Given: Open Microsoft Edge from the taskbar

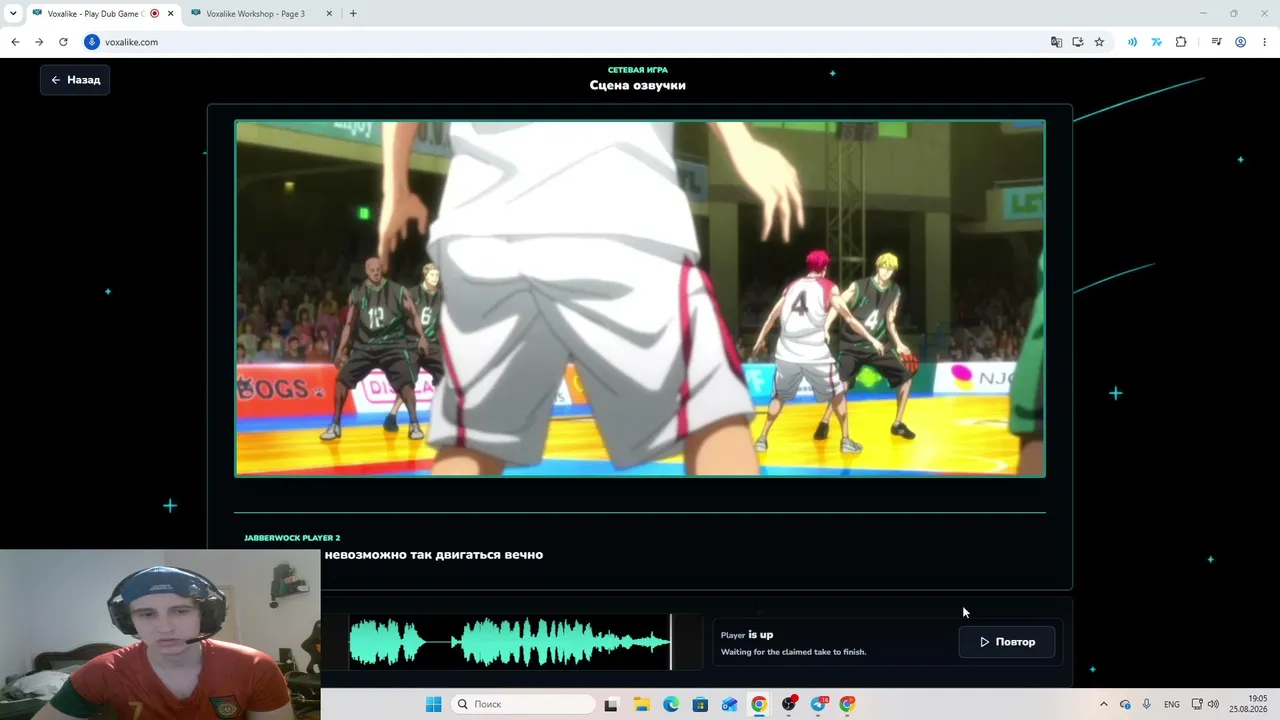Looking at the screenshot, I should [x=671, y=704].
